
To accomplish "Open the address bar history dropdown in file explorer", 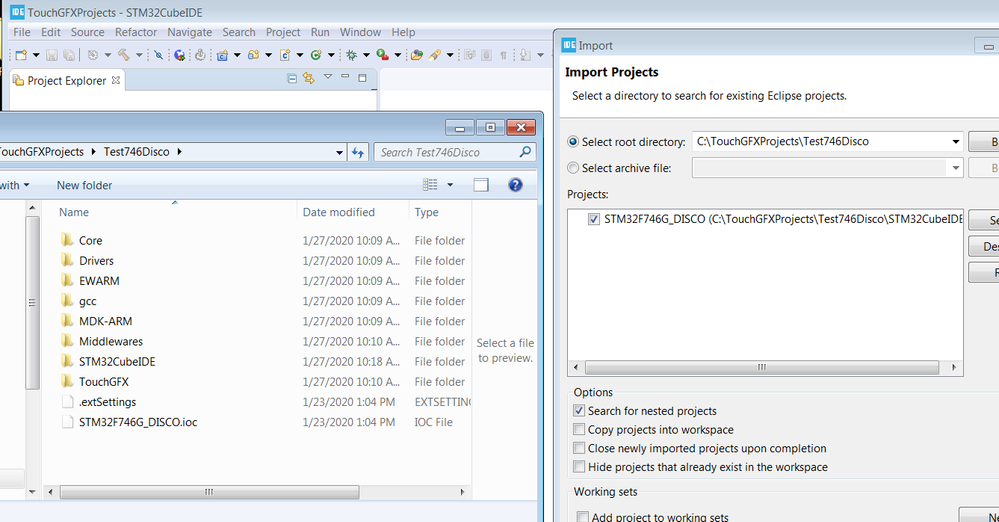I will (340, 152).
